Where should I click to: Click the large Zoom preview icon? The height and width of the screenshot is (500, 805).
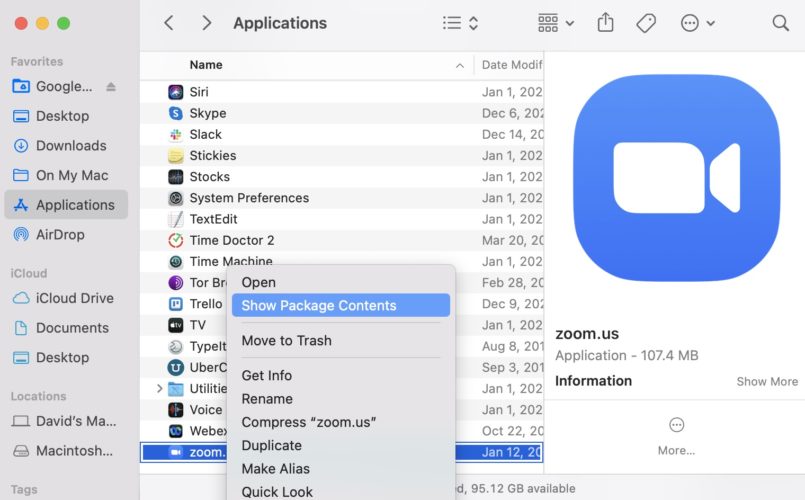click(x=676, y=178)
